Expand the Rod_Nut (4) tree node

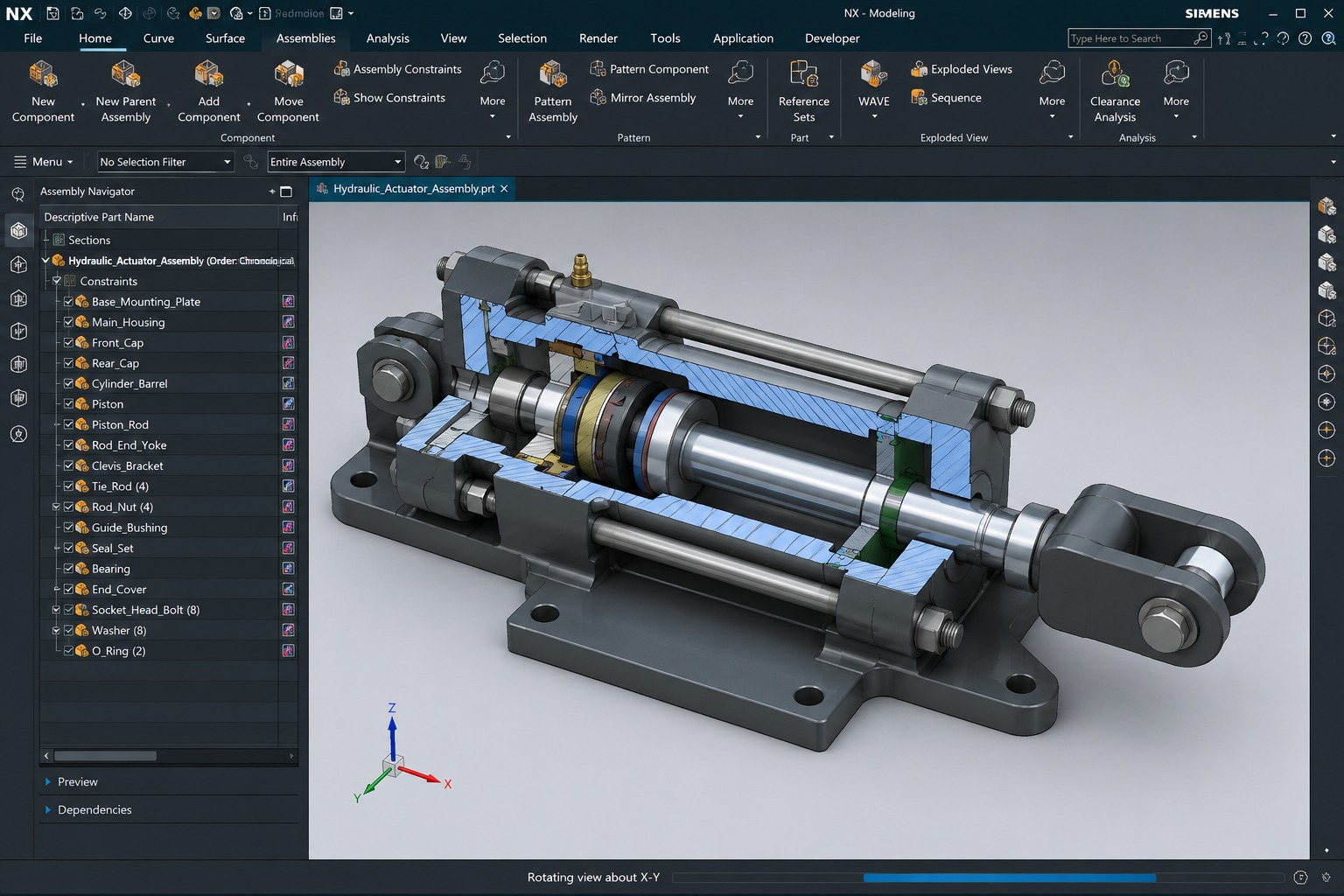(56, 507)
